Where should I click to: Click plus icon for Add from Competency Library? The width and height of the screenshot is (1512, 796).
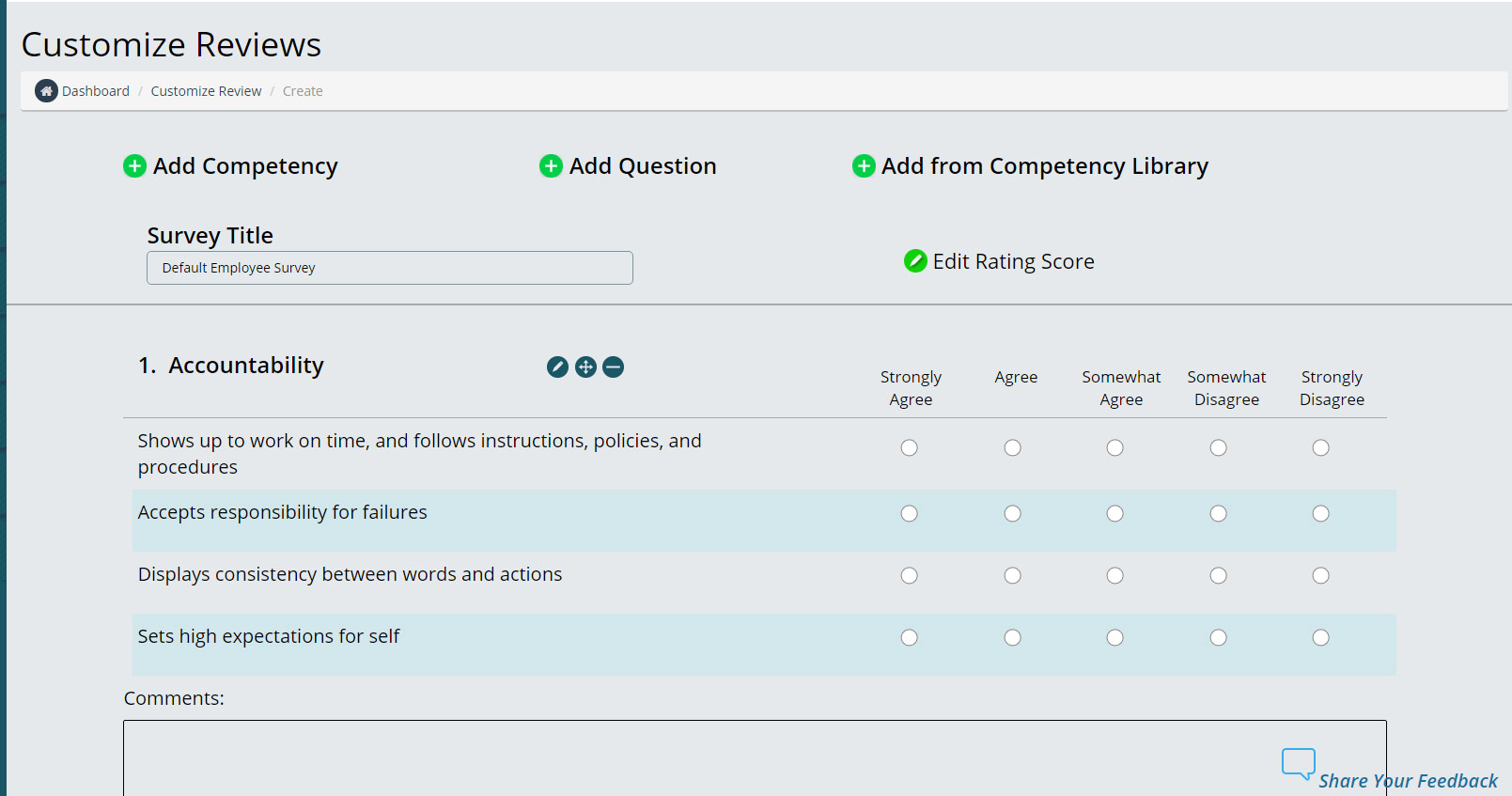864,166
